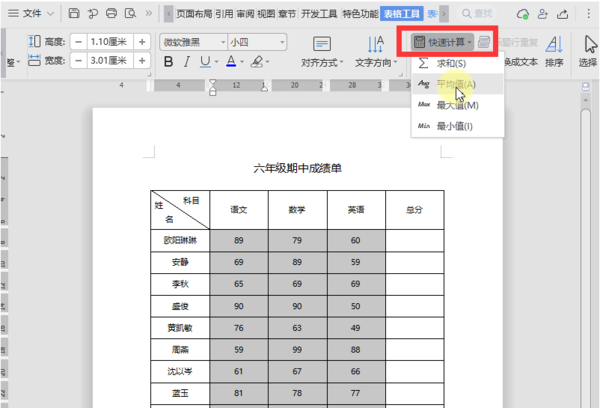Open the 文件 menu
Viewport: 600px width, 408px height.
(x=31, y=14)
